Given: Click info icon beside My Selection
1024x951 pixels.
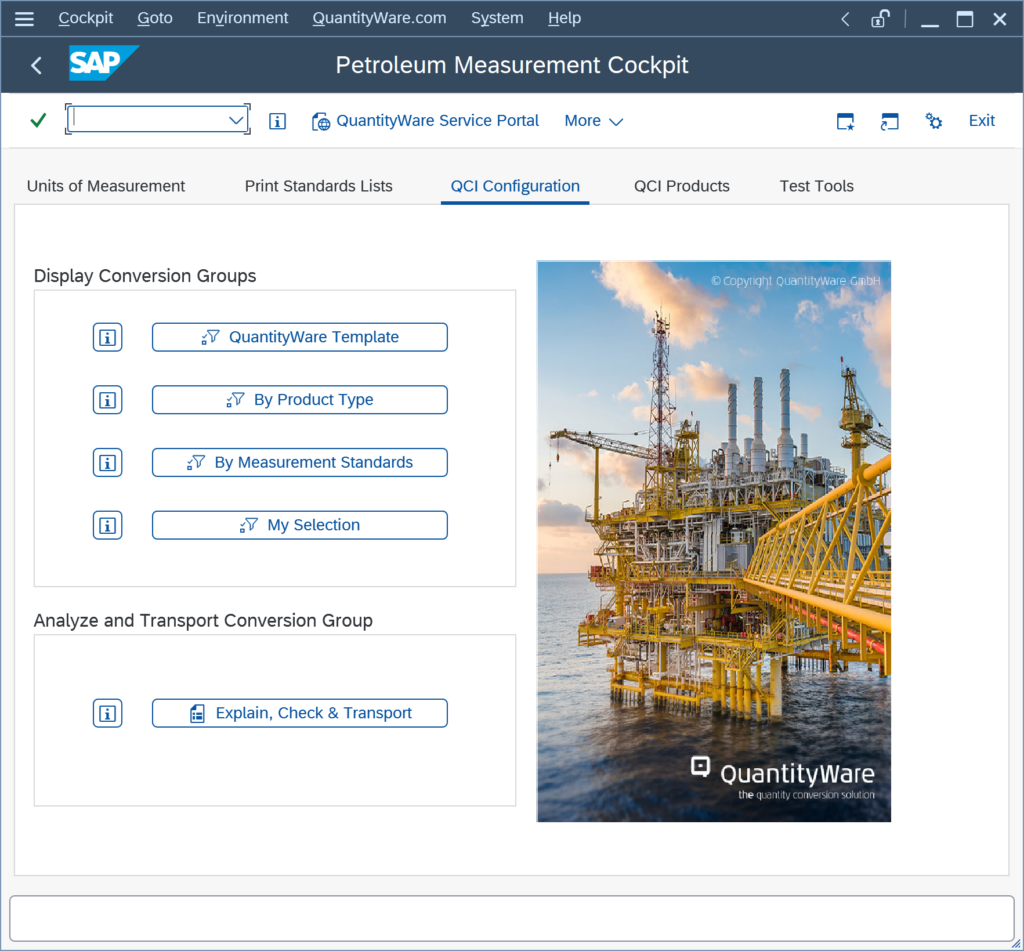Looking at the screenshot, I should point(108,525).
